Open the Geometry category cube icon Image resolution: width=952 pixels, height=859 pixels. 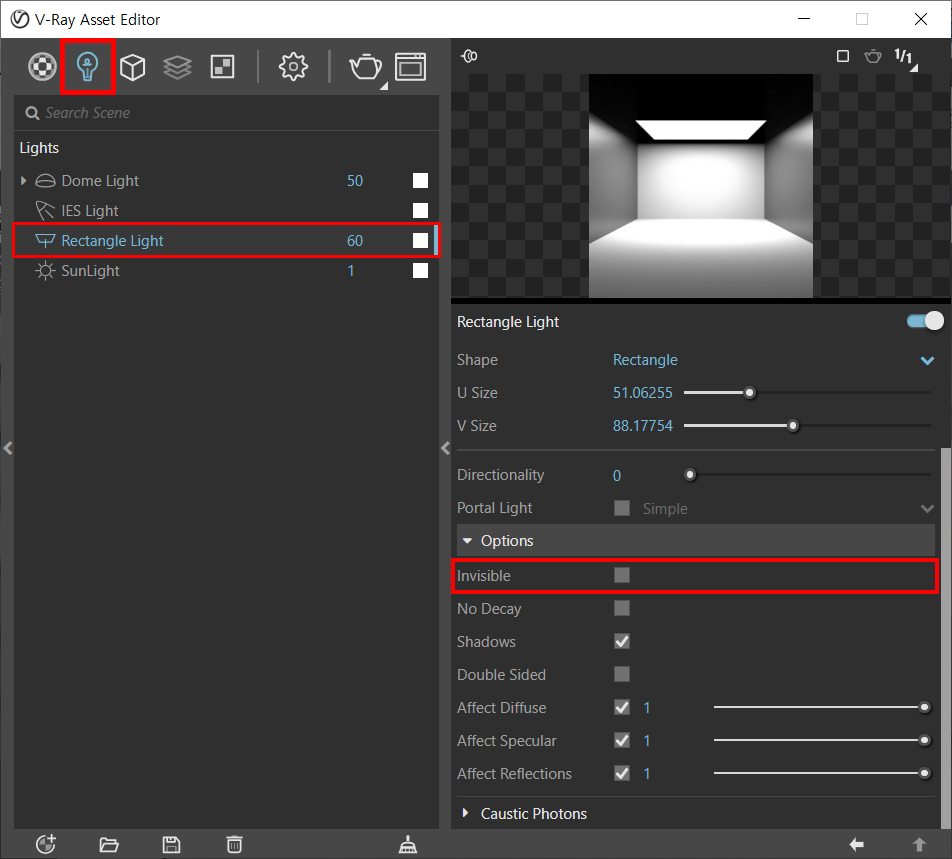132,67
